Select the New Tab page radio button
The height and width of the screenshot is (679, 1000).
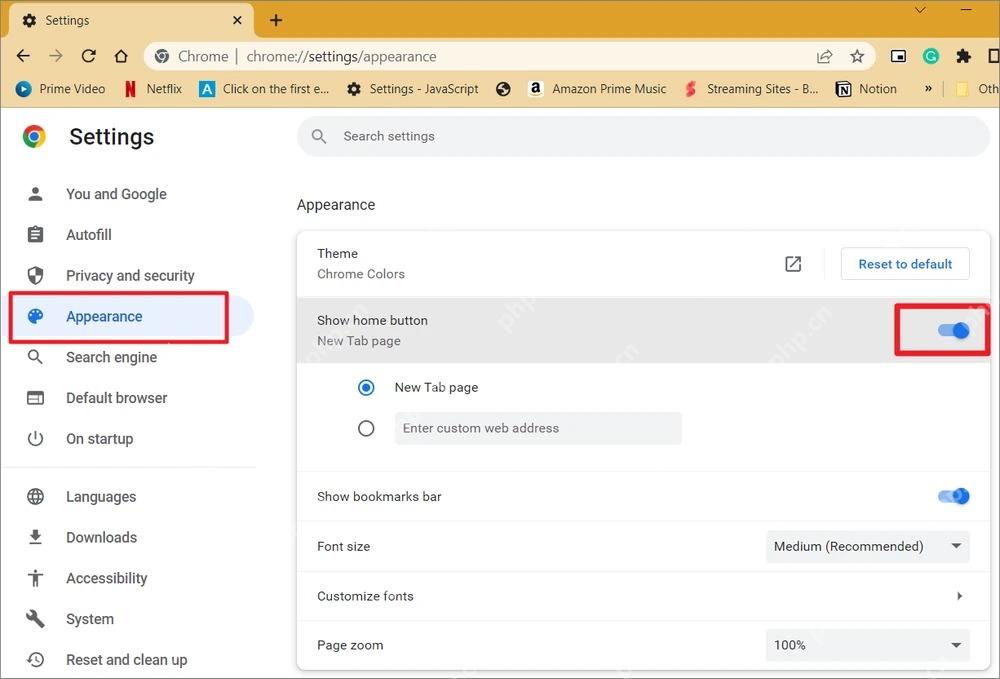(x=366, y=388)
